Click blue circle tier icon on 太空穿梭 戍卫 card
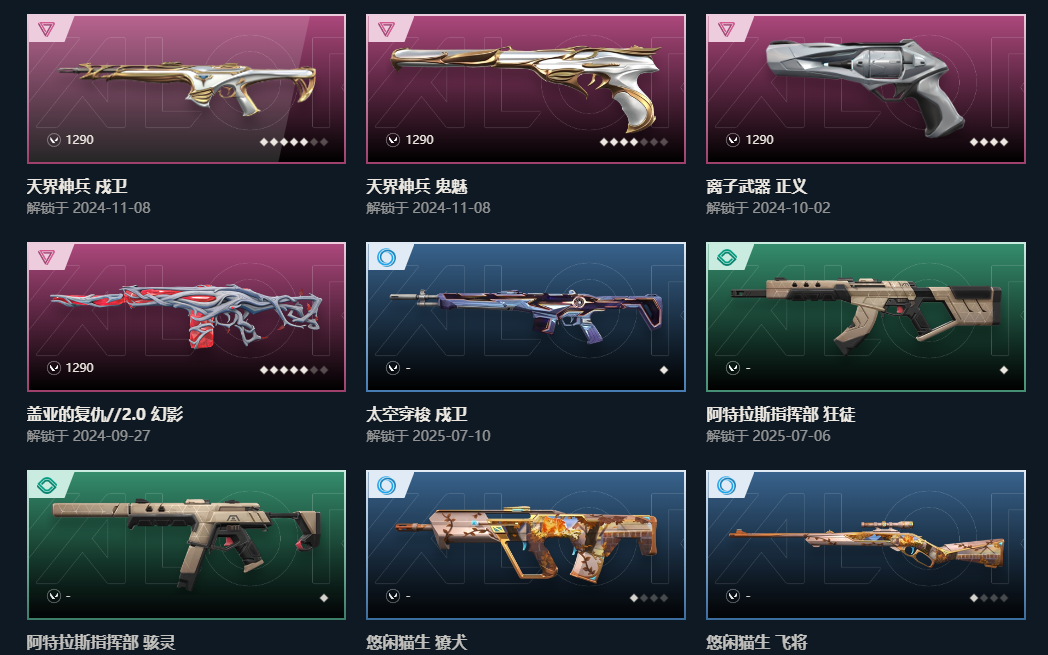This screenshot has width=1048, height=655. (x=386, y=257)
